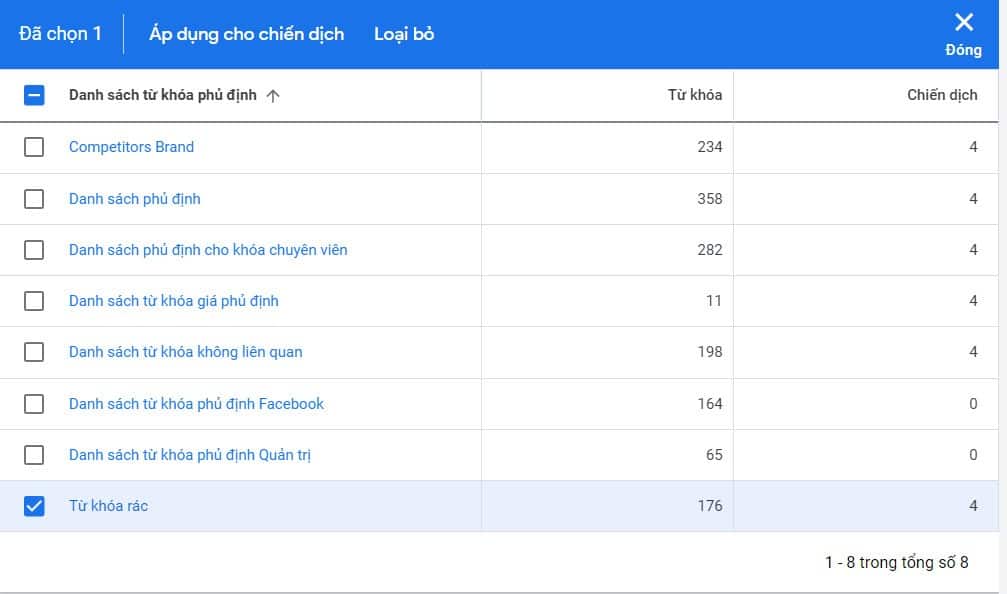Sort by the Từ khóa column header

coord(694,96)
